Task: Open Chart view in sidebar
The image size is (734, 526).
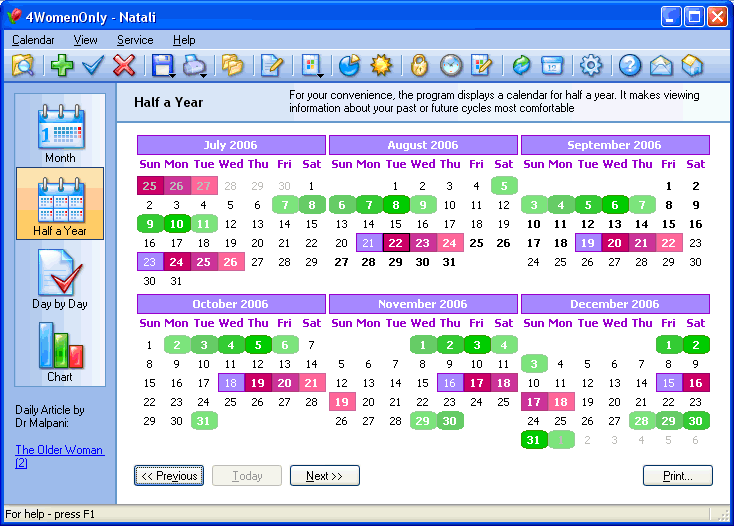Action: point(60,352)
